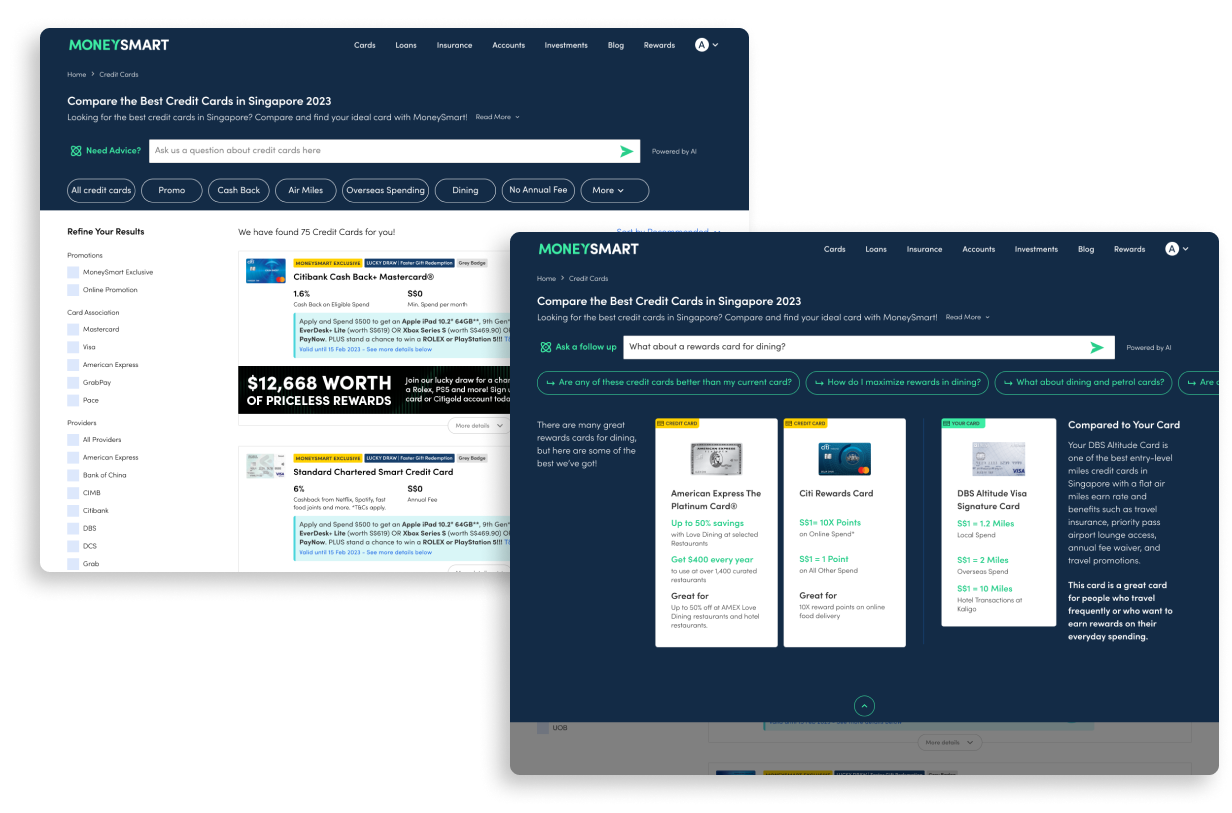Click the Citi Rewards Card image
The height and width of the screenshot is (813, 1232).
click(x=844, y=459)
